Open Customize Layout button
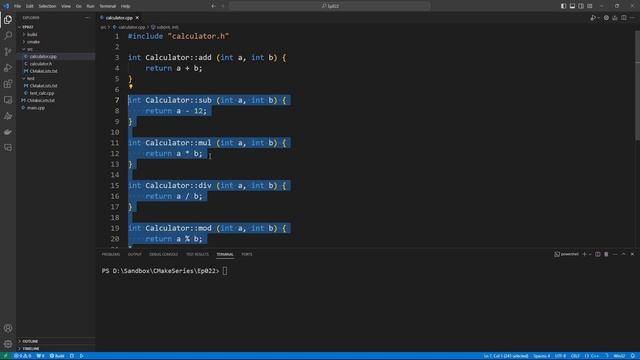Image resolution: width=640 pixels, height=360 pixels. pyautogui.click(x=590, y=6)
